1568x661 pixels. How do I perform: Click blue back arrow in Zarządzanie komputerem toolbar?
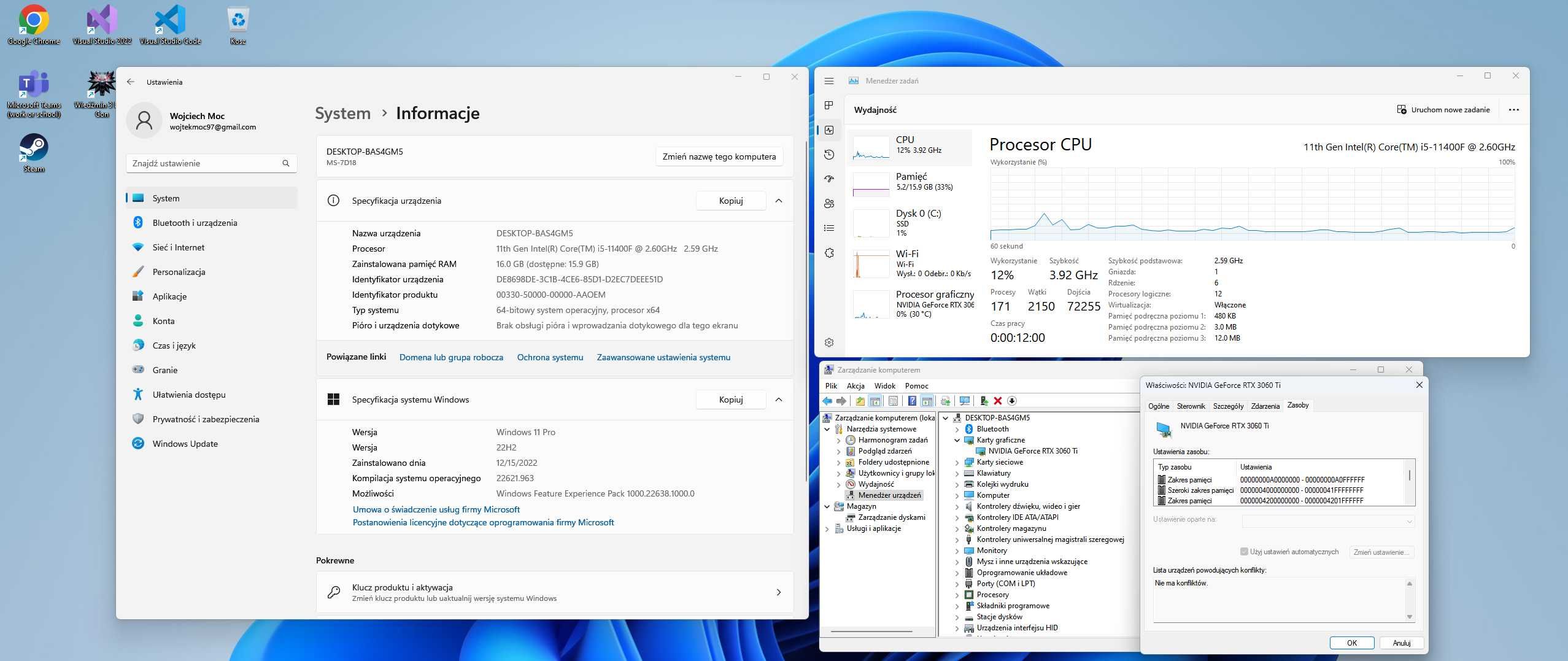pyautogui.click(x=828, y=401)
